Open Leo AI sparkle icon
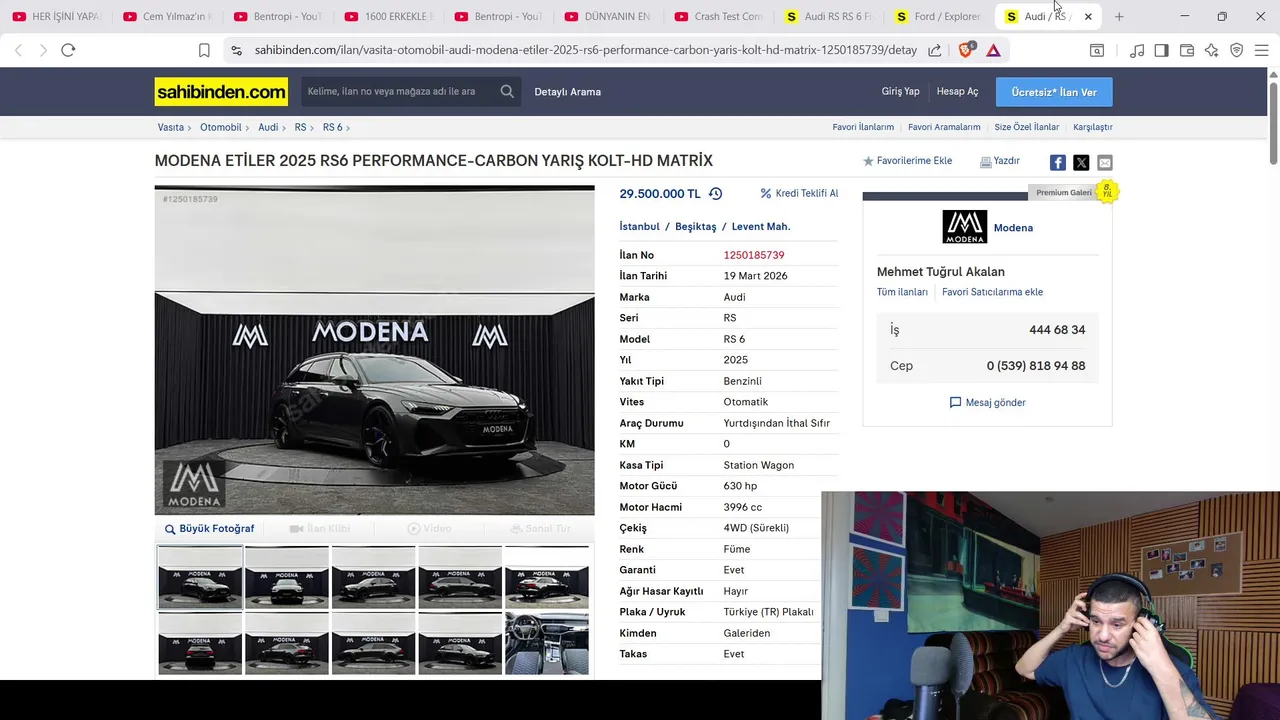1280x720 pixels. point(1211,50)
